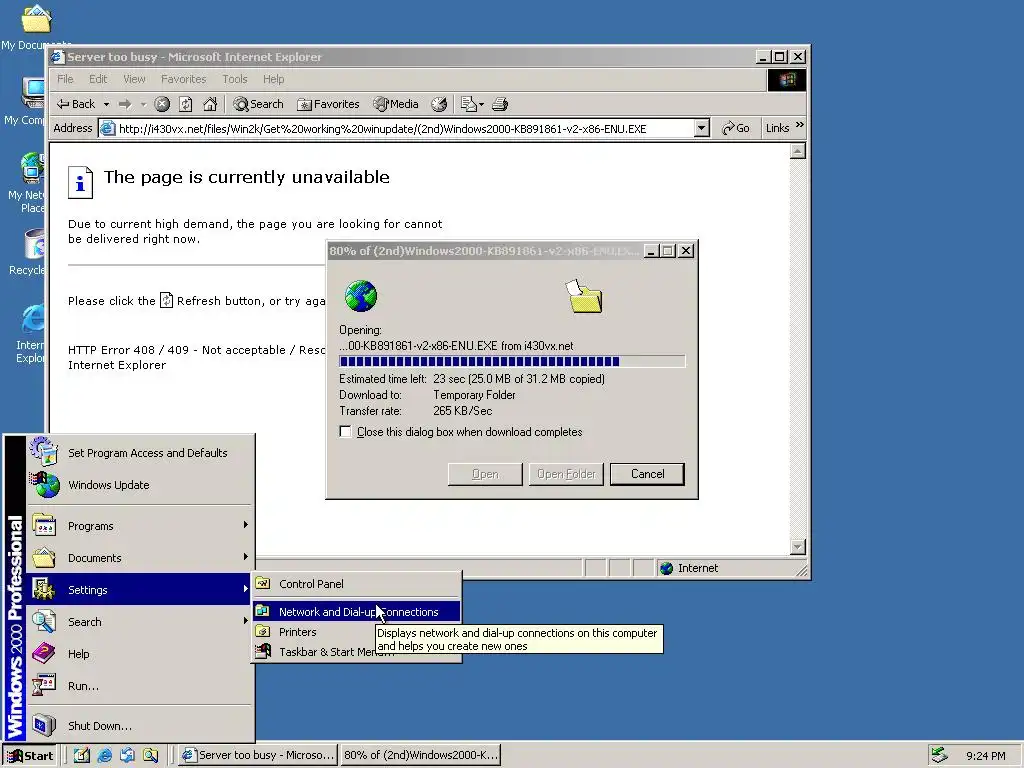This screenshot has height=768, width=1024.
Task: Click the Stop icon in IE toolbar
Action: coord(162,104)
